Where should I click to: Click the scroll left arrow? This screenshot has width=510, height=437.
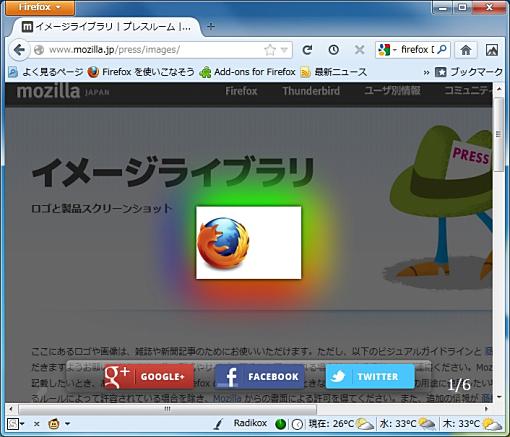[11, 409]
